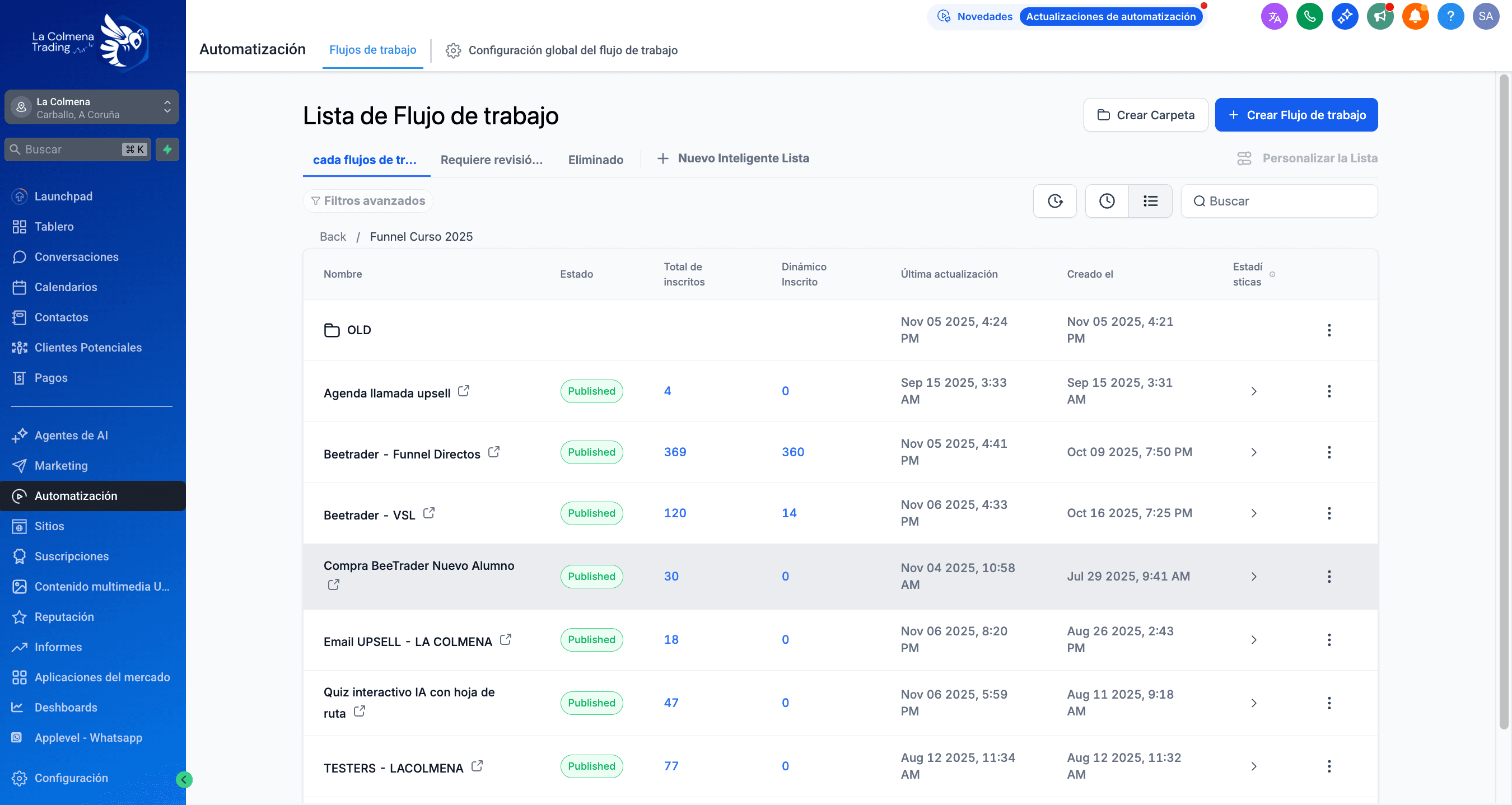Click the green phone dialer icon
Viewport: 1512px width, 805px height.
tap(1309, 16)
